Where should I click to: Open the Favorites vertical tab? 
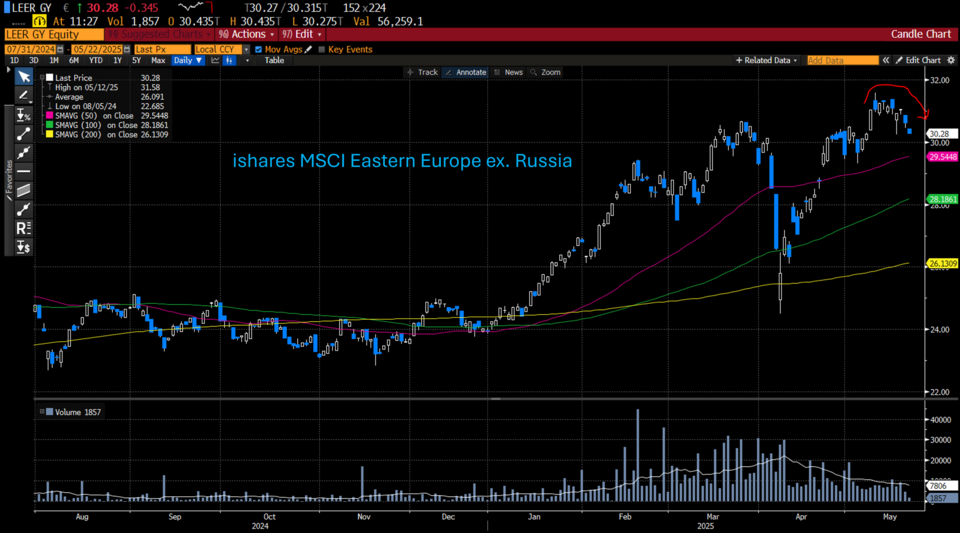pyautogui.click(x=9, y=181)
